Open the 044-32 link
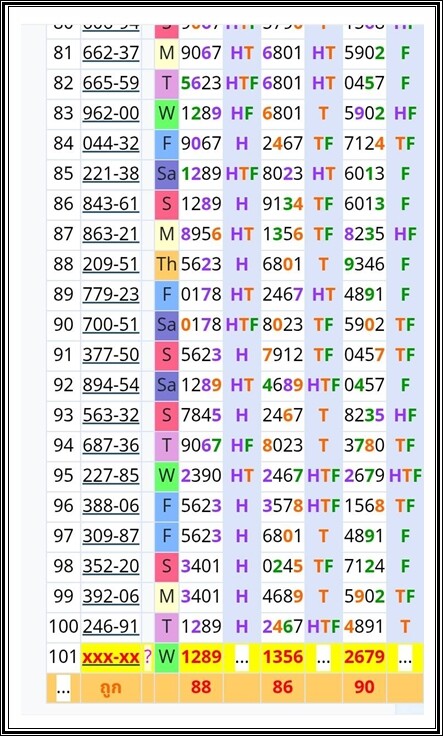 (x=111, y=143)
